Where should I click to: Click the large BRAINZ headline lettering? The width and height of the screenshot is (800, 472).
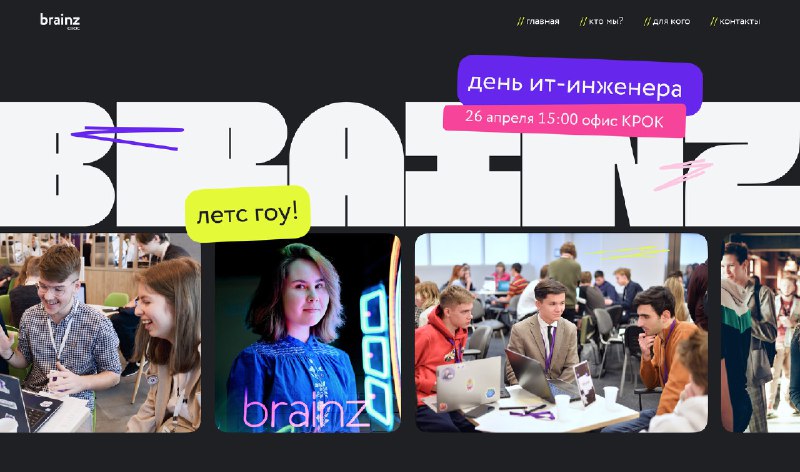click(x=400, y=163)
